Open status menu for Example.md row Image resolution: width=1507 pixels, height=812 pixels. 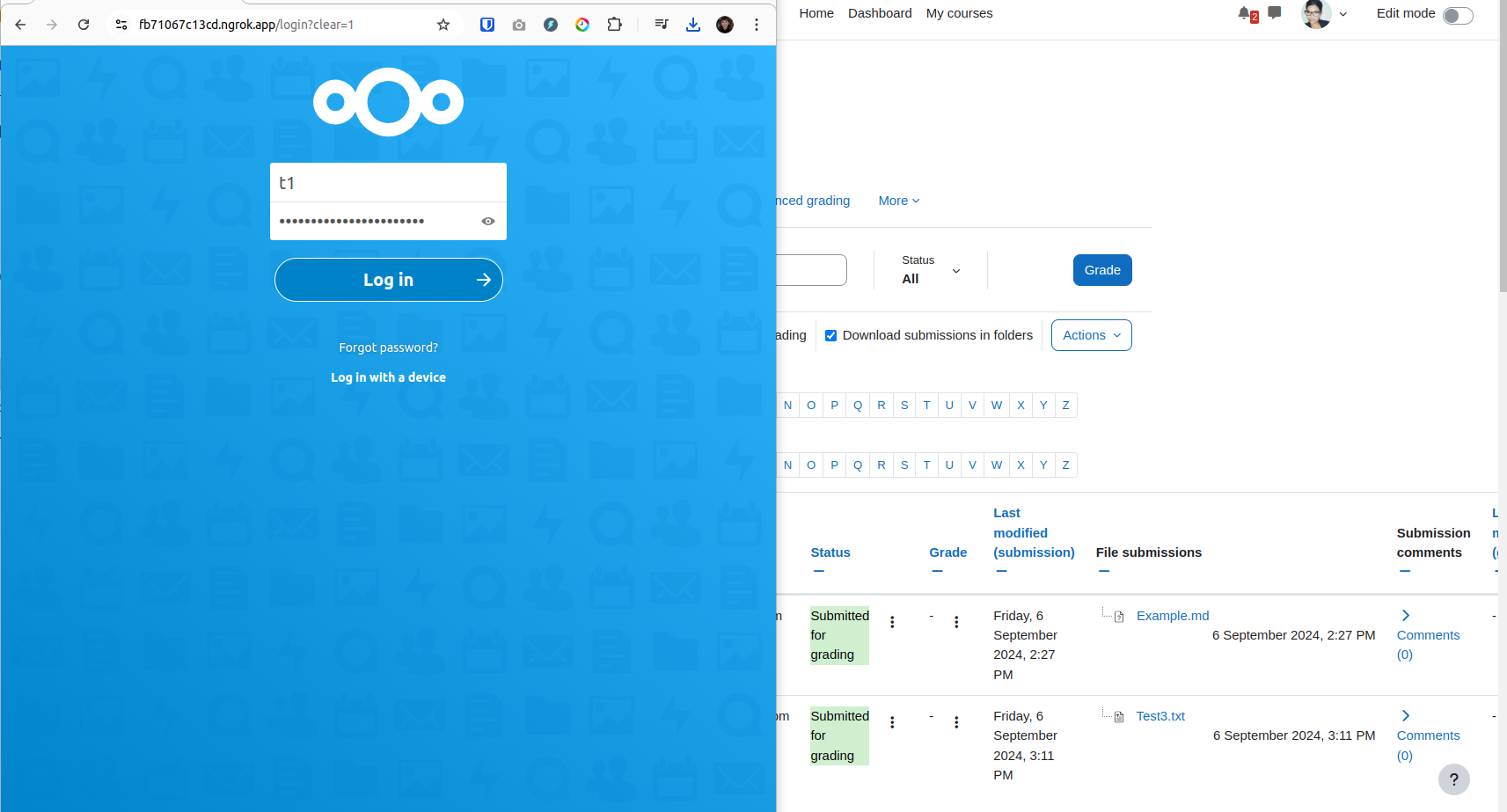892,622
